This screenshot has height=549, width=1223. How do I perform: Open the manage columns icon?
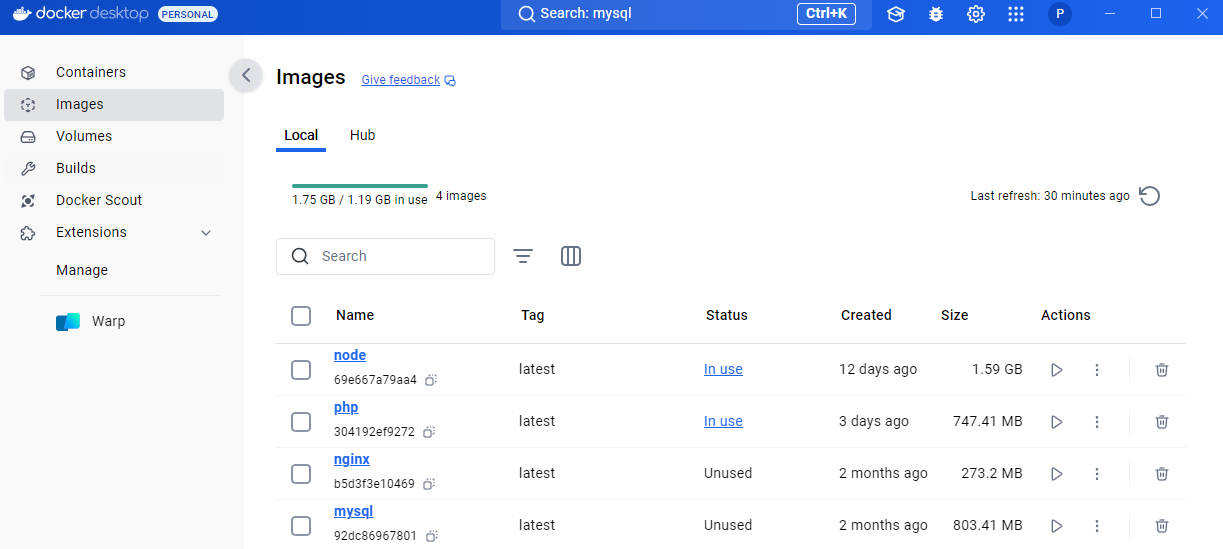click(571, 257)
